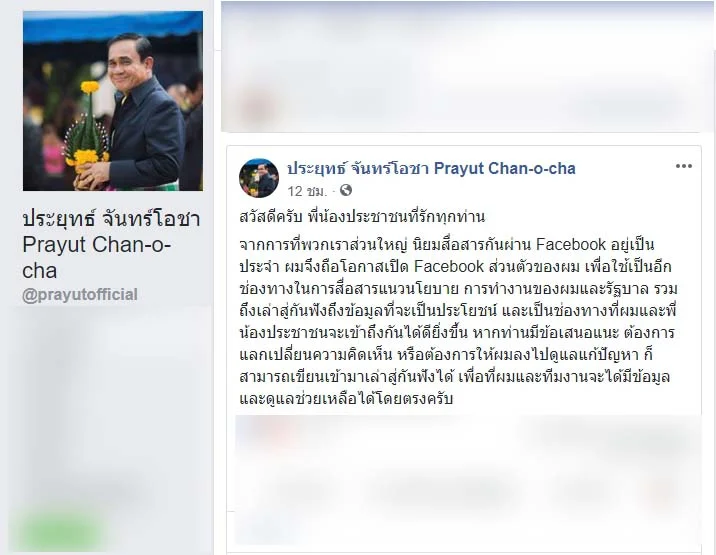Click the greeting line 'สวัสดีครับ พี่น้องประชาชนที่รักทุกท่าน'
This screenshot has height=555, width=716.
pyautogui.click(x=362, y=216)
